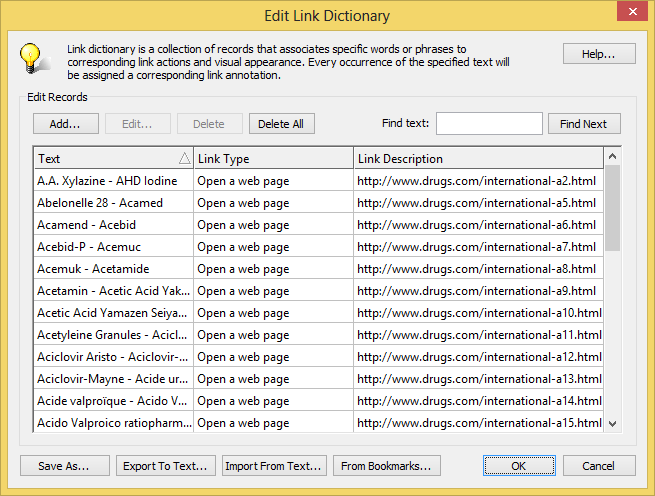Sort by the Link Type column header
The width and height of the screenshot is (655, 496).
(273, 158)
